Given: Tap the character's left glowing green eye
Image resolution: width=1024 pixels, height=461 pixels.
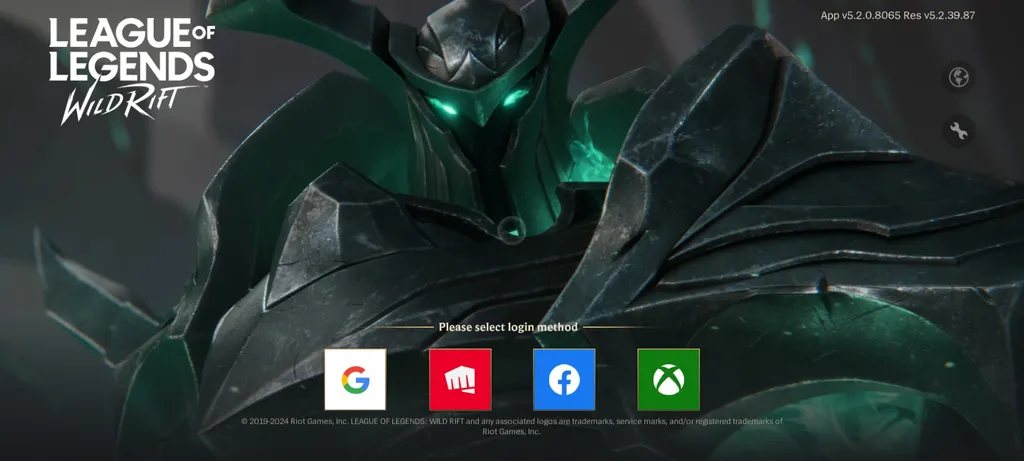Looking at the screenshot, I should tap(443, 106).
